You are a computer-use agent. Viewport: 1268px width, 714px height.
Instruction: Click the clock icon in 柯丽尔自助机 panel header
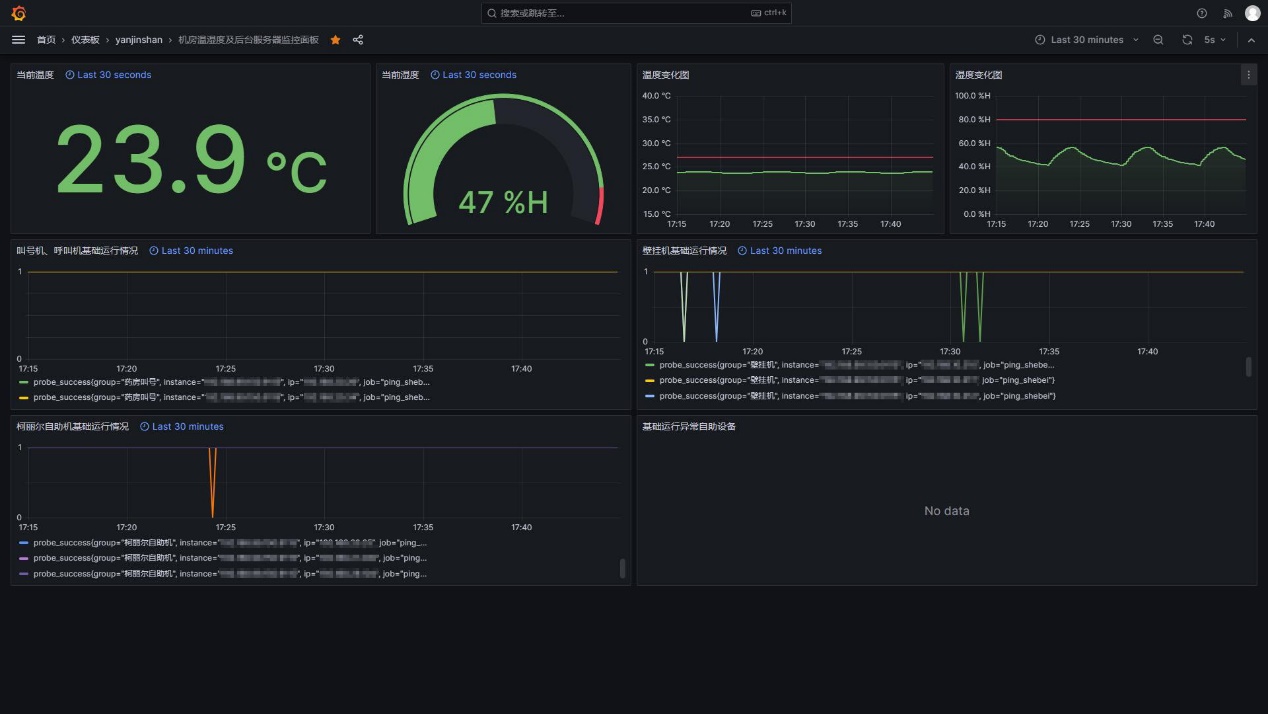(x=144, y=427)
